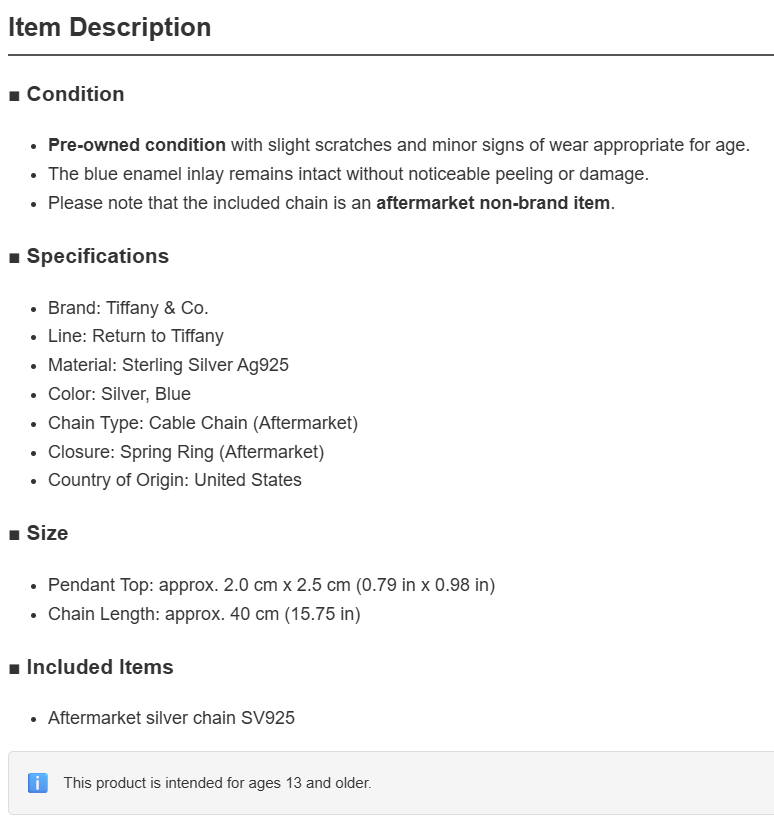The image size is (774, 821).
Task: Click the aftermarket non-brand item text
Action: 493,203
